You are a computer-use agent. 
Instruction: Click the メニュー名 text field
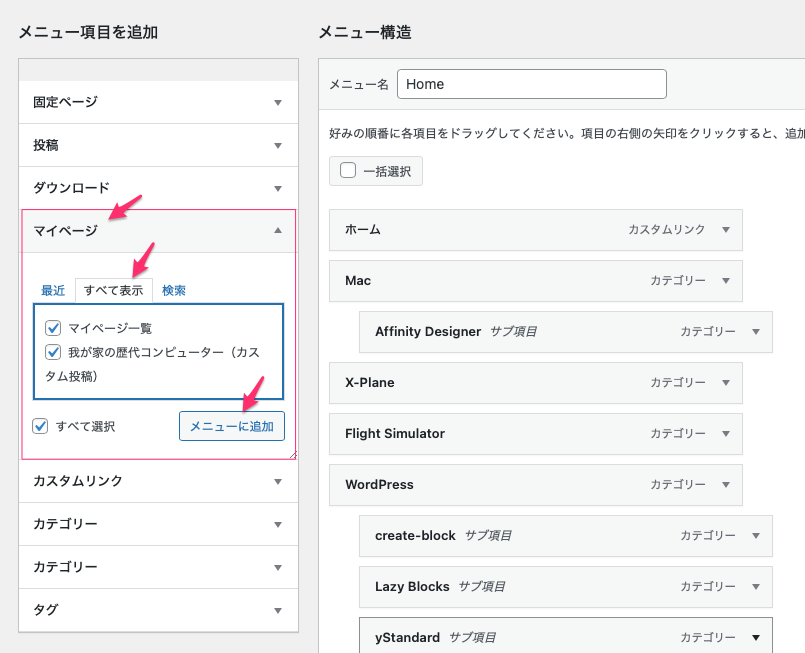531,84
